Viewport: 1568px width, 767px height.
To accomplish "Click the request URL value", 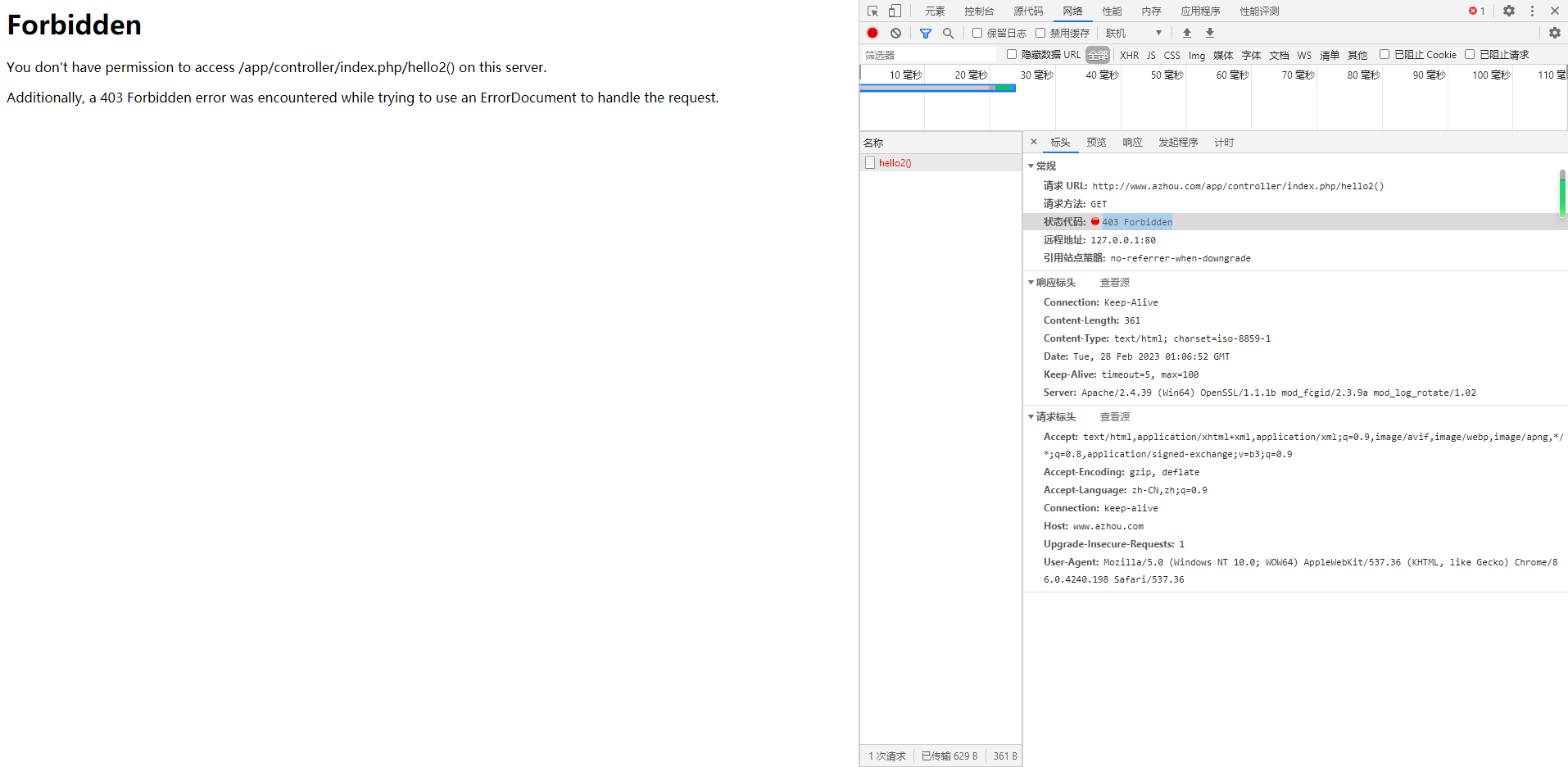I will pos(1238,186).
